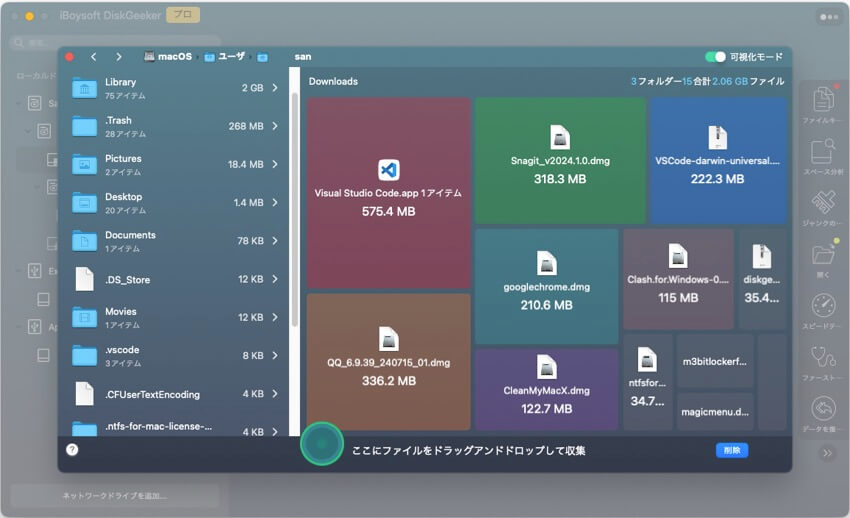Click the Movies folder icon
Screen dimensions: 850x518
85,317
